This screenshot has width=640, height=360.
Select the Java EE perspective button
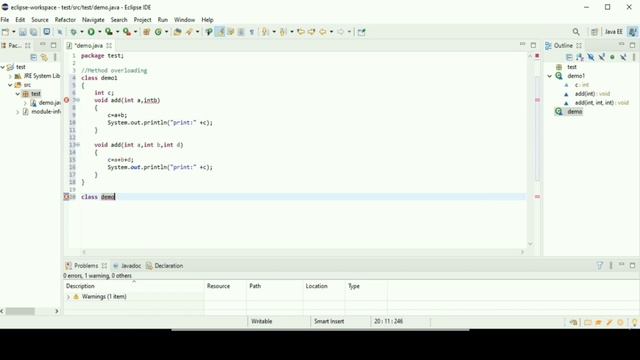pos(613,32)
